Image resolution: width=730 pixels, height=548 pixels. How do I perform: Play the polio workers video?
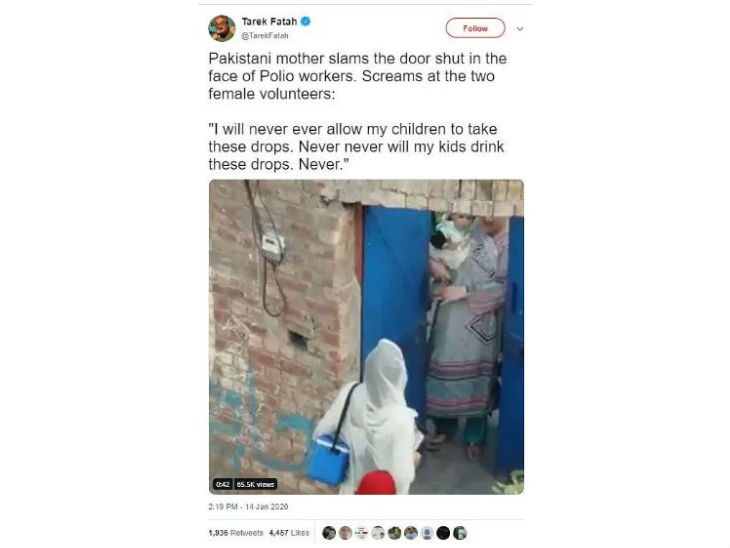pos(366,336)
